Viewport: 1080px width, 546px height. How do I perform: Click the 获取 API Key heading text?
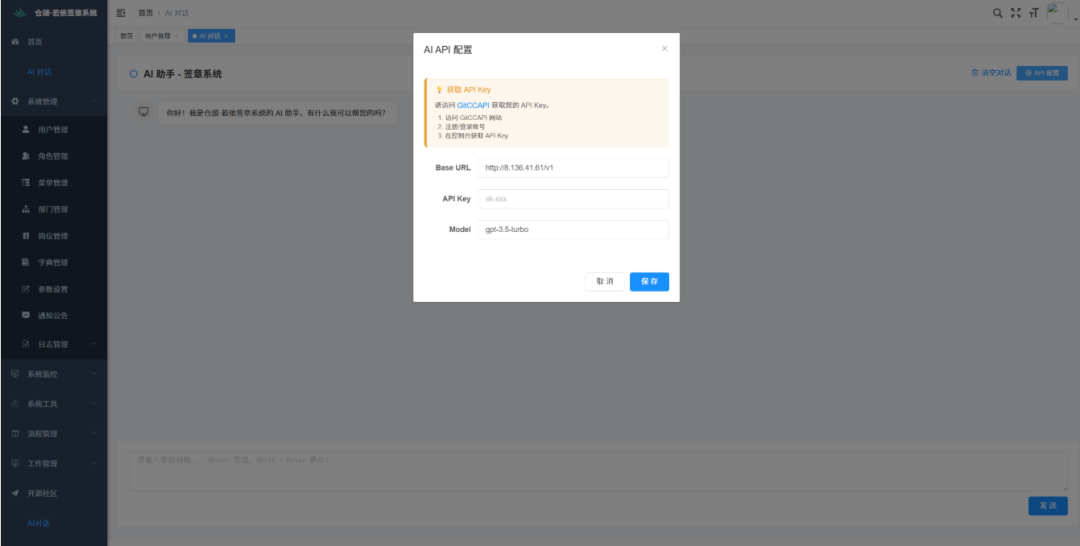(468, 90)
